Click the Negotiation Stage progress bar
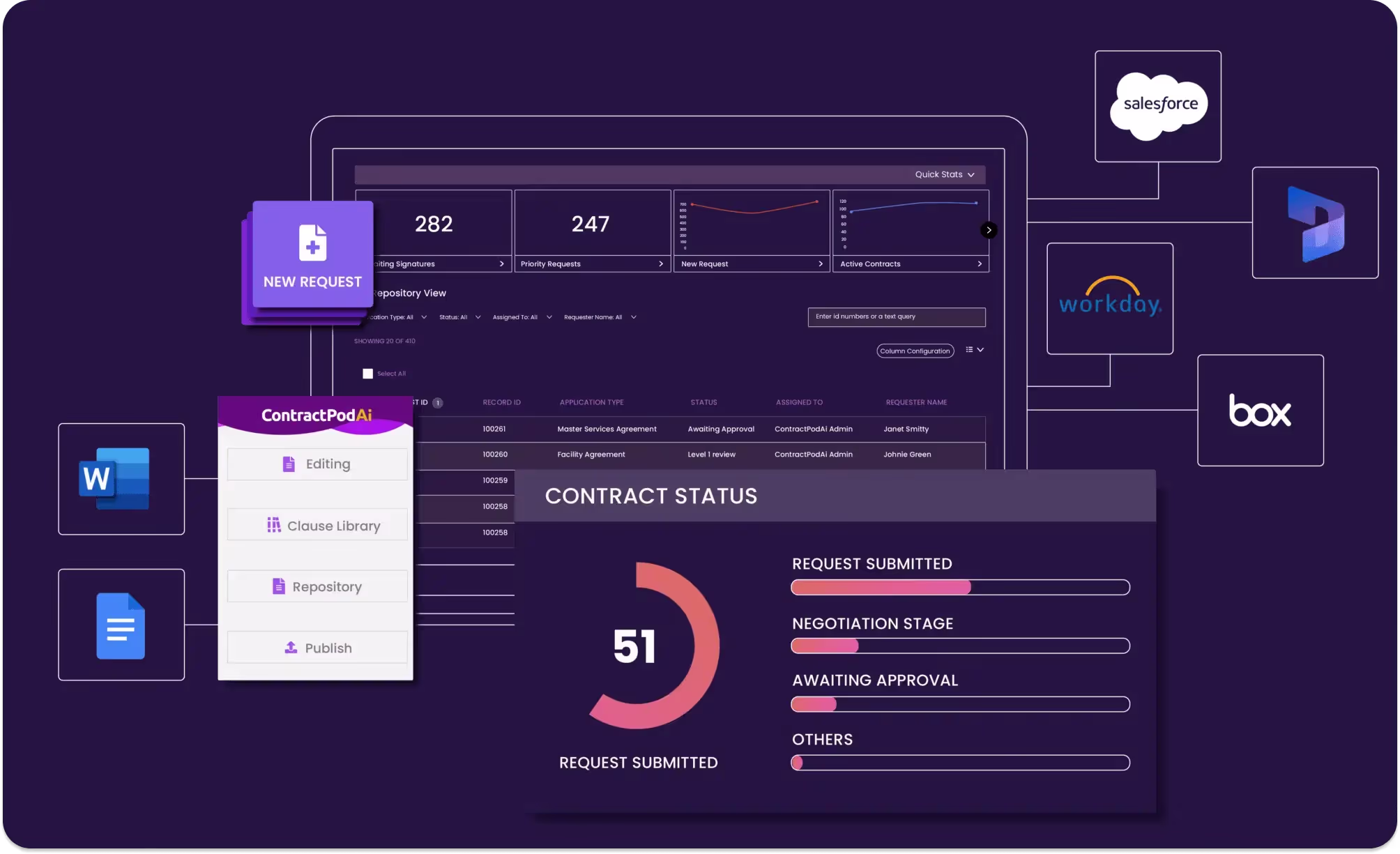This screenshot has width=1400, height=854. [960, 646]
